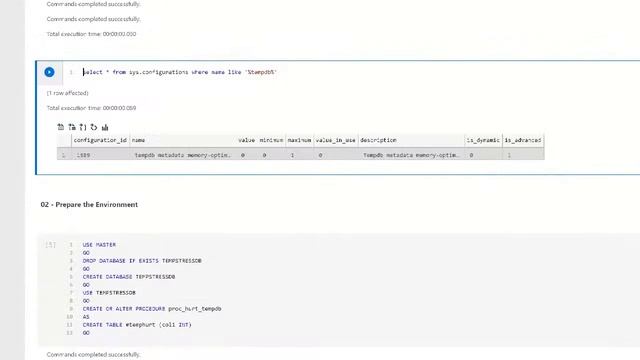Click the maximum column header
The height and width of the screenshot is (360, 640).
tap(299, 140)
